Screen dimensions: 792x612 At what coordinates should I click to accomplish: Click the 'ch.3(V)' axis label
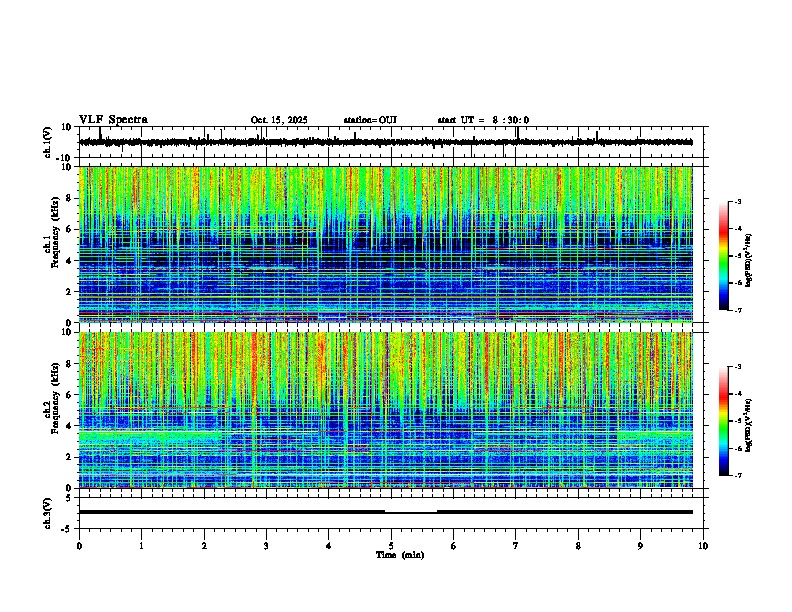(48, 514)
